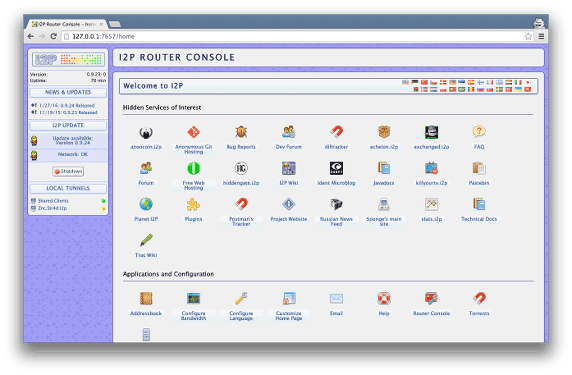Open the Chrome hamburger menu
572x375 pixels.
[x=541, y=36]
